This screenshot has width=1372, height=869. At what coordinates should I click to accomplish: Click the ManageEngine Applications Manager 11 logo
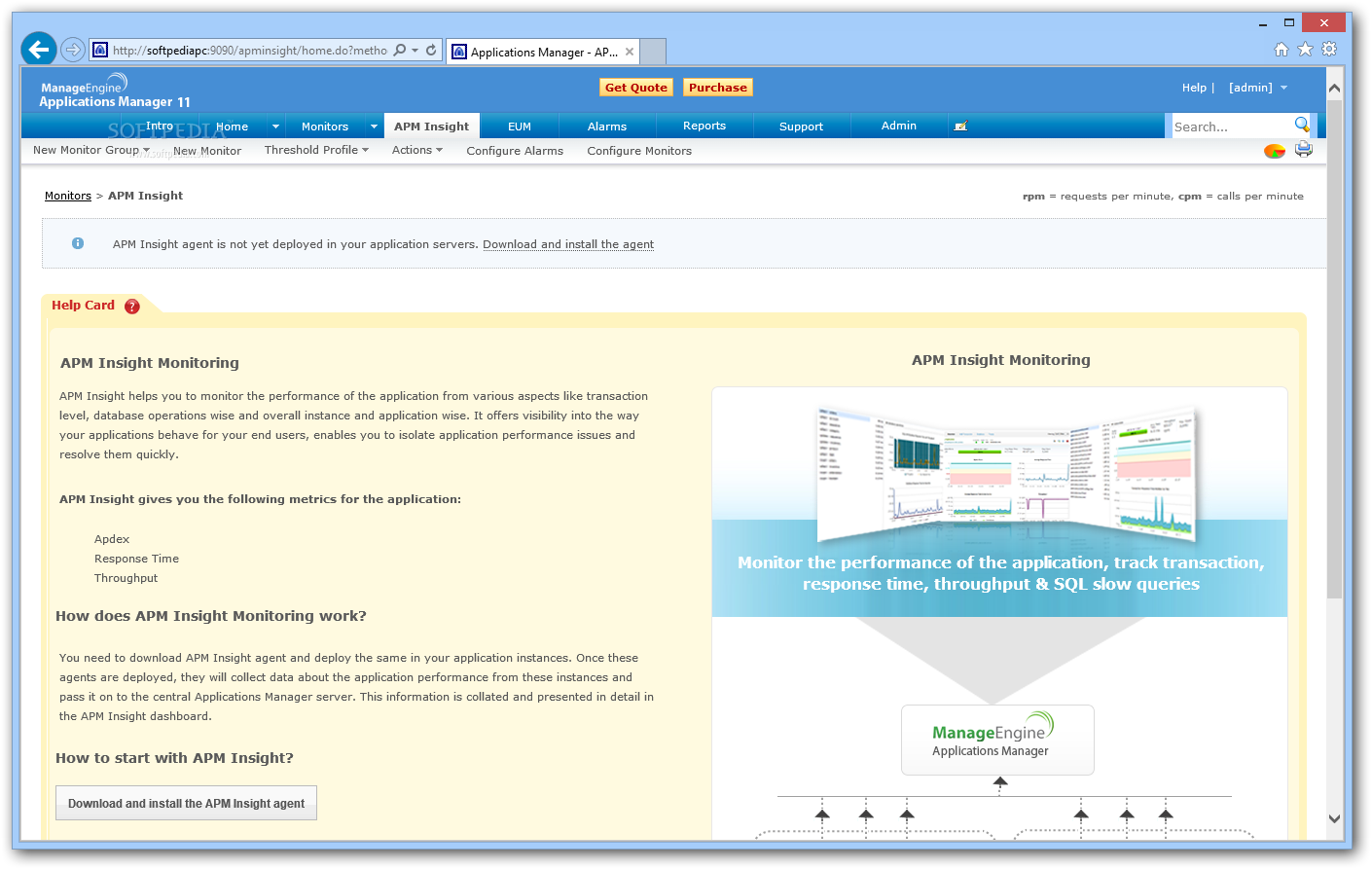coord(115,92)
